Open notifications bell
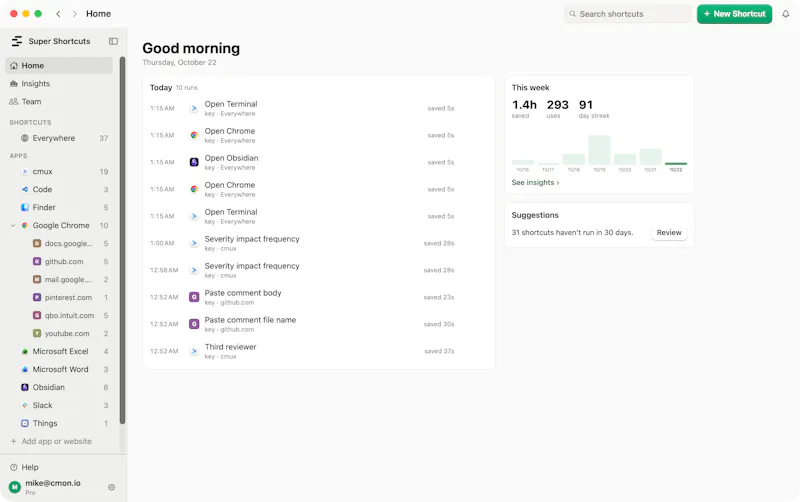This screenshot has width=800, height=502. coord(786,14)
